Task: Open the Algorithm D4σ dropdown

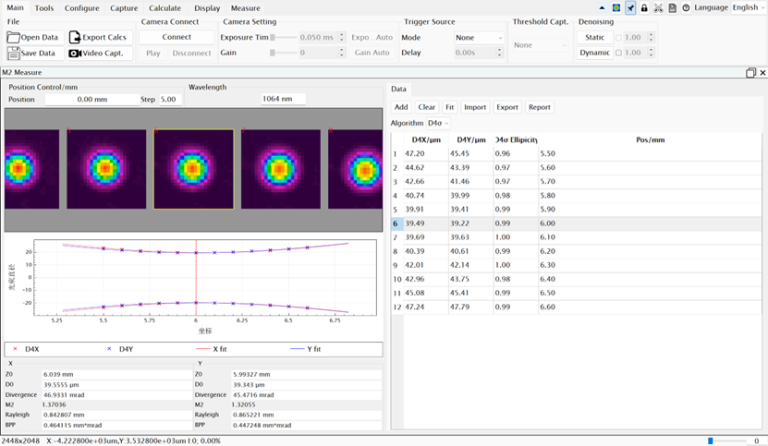Action: (x=438, y=122)
